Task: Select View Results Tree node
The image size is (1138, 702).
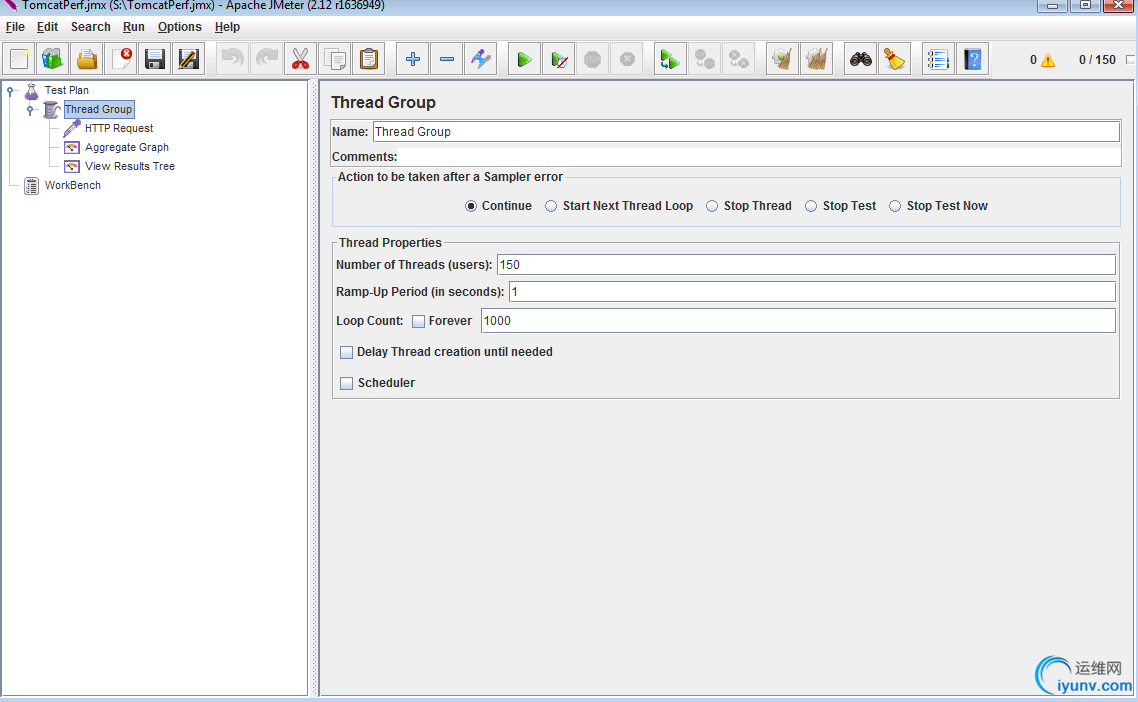Action: click(130, 166)
